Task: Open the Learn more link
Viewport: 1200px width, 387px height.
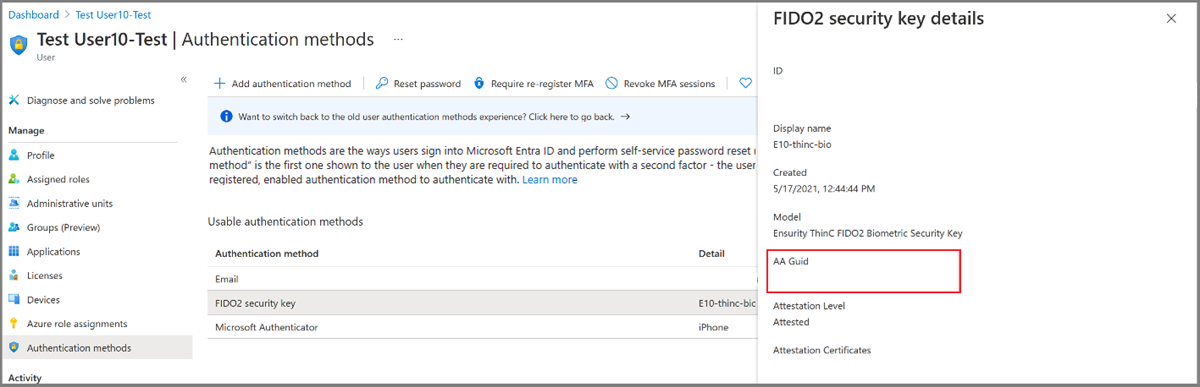Action: click(x=550, y=180)
